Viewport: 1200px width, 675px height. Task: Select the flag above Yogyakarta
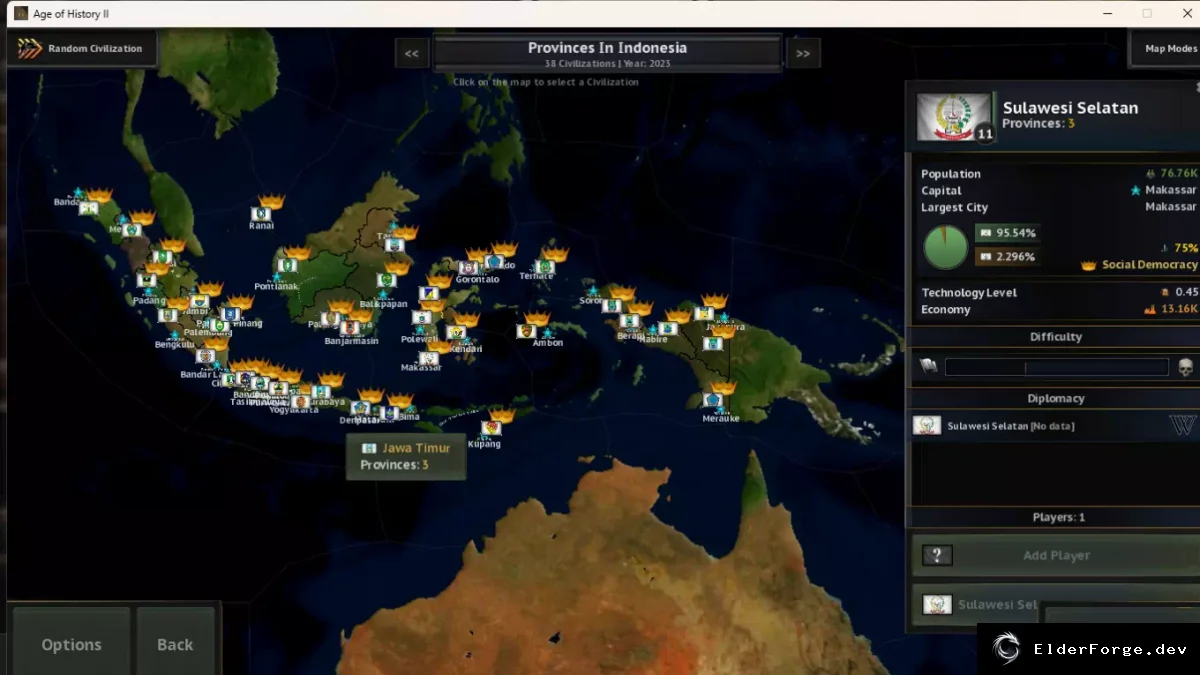click(300, 401)
